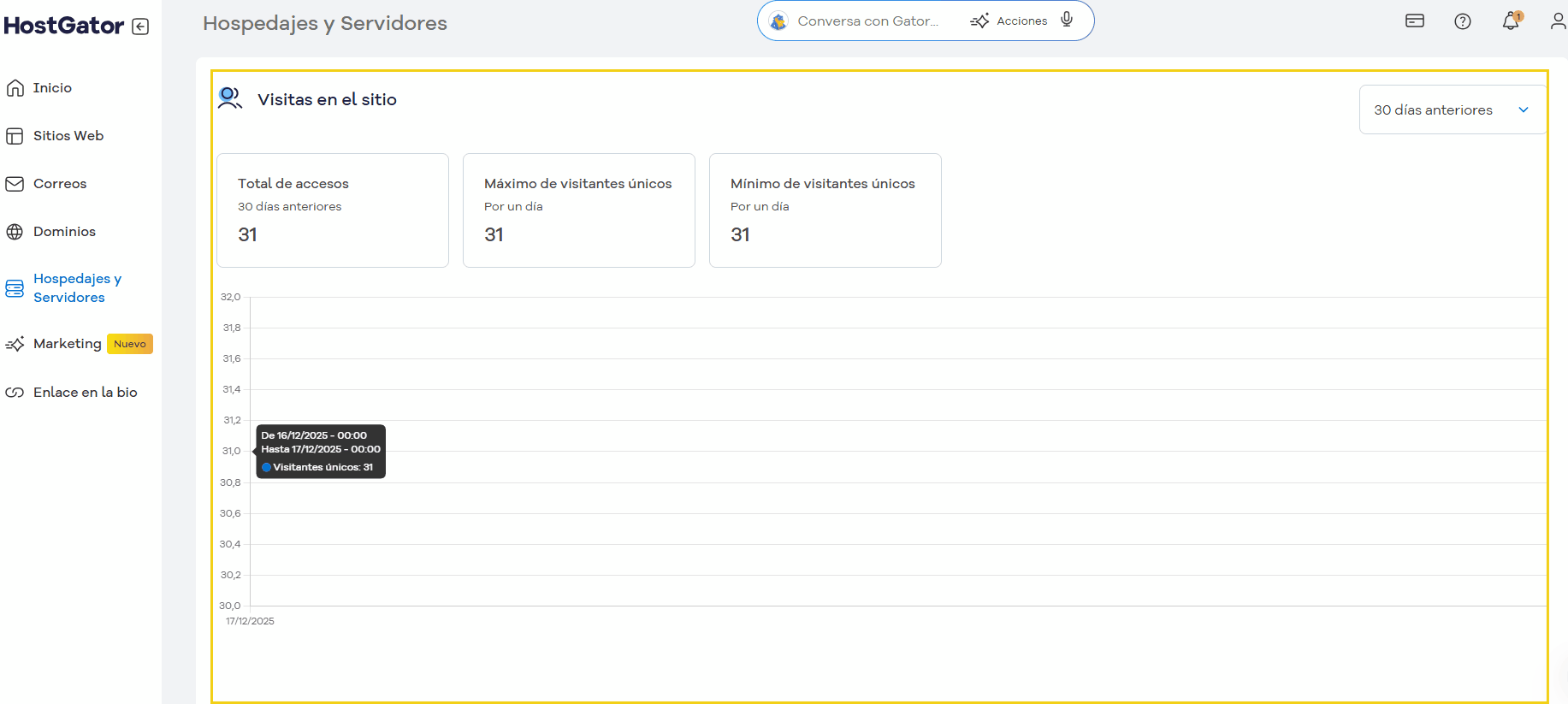Image resolution: width=1568 pixels, height=704 pixels.
Task: Collapse the HostGator sidebar with arrow icon
Action: (x=141, y=27)
